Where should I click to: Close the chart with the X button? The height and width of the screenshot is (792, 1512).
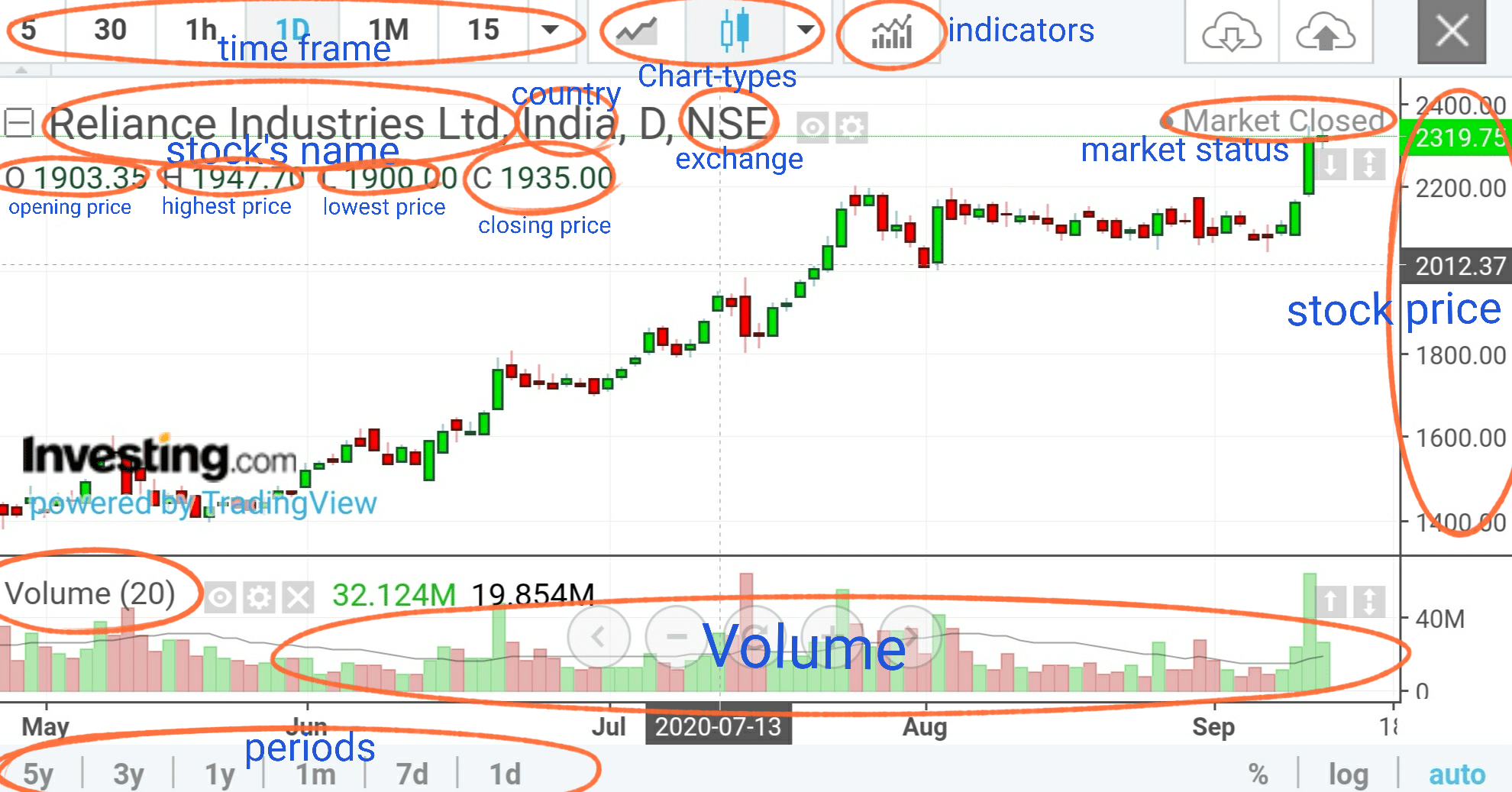pyautogui.click(x=1452, y=32)
